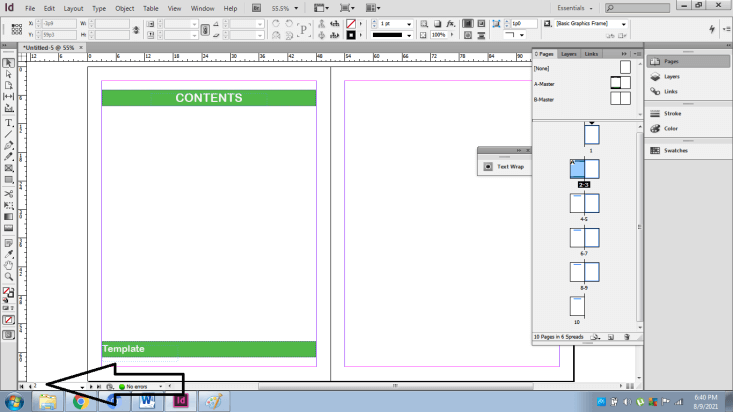The image size is (733, 412).
Task: Select the Scissors tool
Action: 8,194
